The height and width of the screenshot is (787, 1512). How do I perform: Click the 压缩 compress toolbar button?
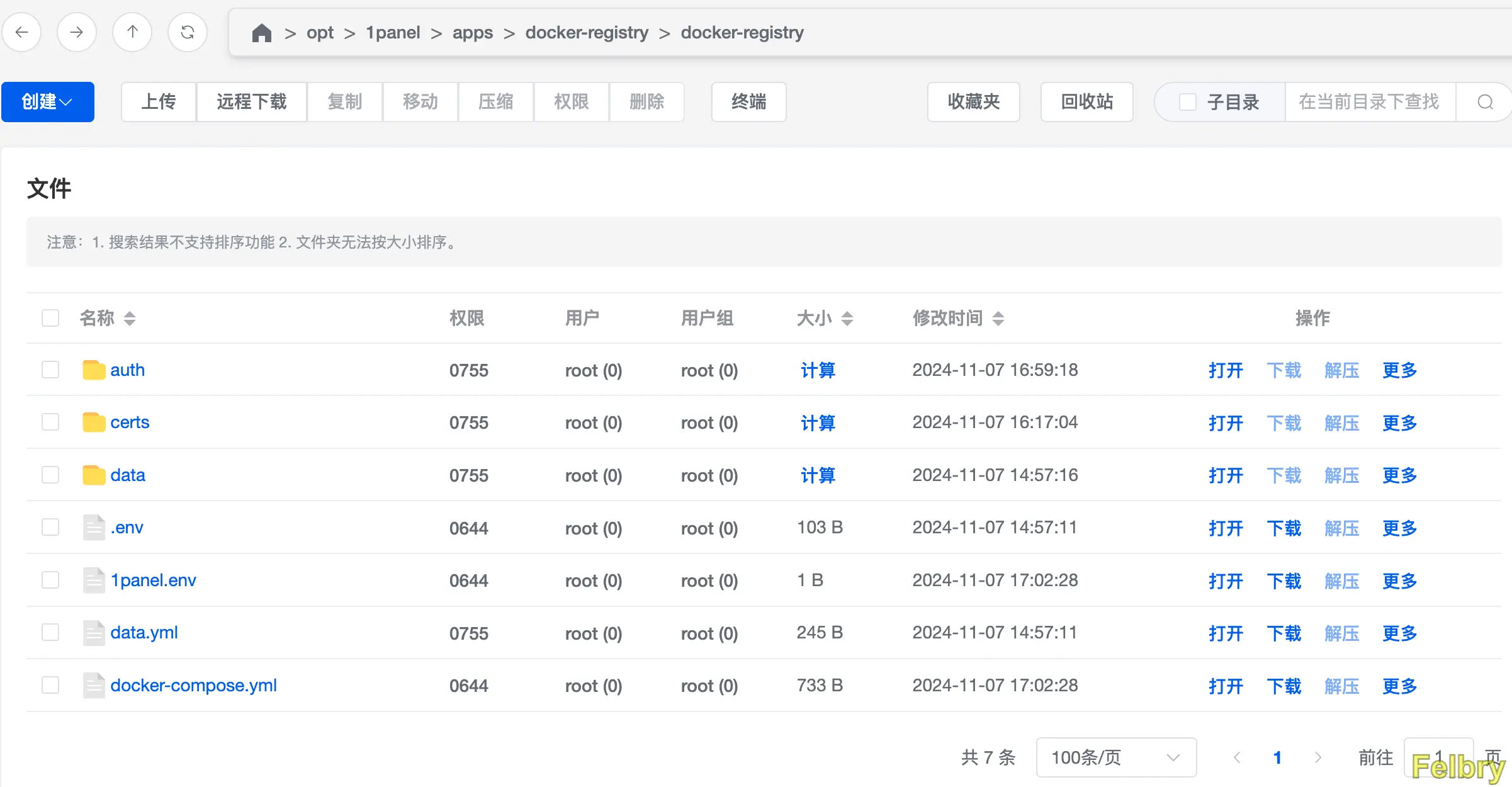tap(496, 102)
